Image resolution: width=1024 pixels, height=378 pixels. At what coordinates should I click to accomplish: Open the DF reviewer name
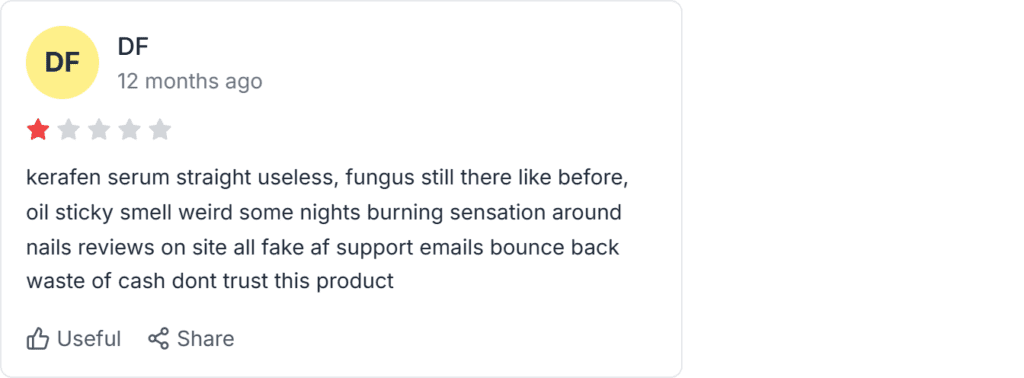pyautogui.click(x=133, y=46)
